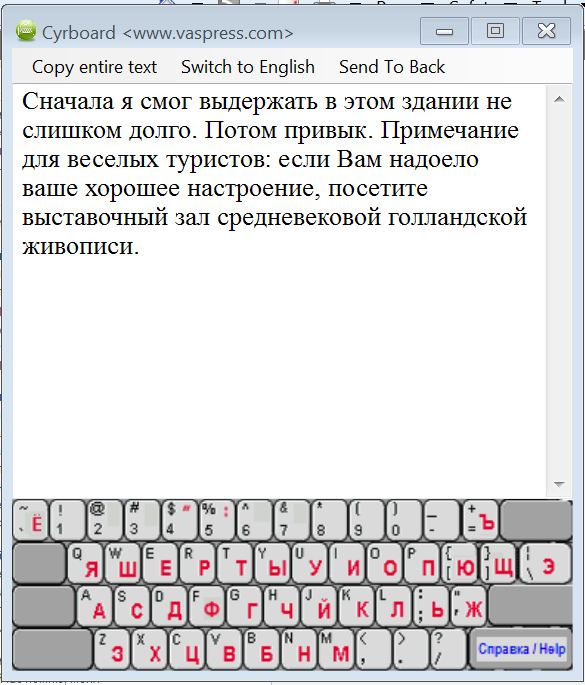Click the Ф key under F
Image resolution: width=585 pixels, height=685 pixels.
click(x=207, y=605)
